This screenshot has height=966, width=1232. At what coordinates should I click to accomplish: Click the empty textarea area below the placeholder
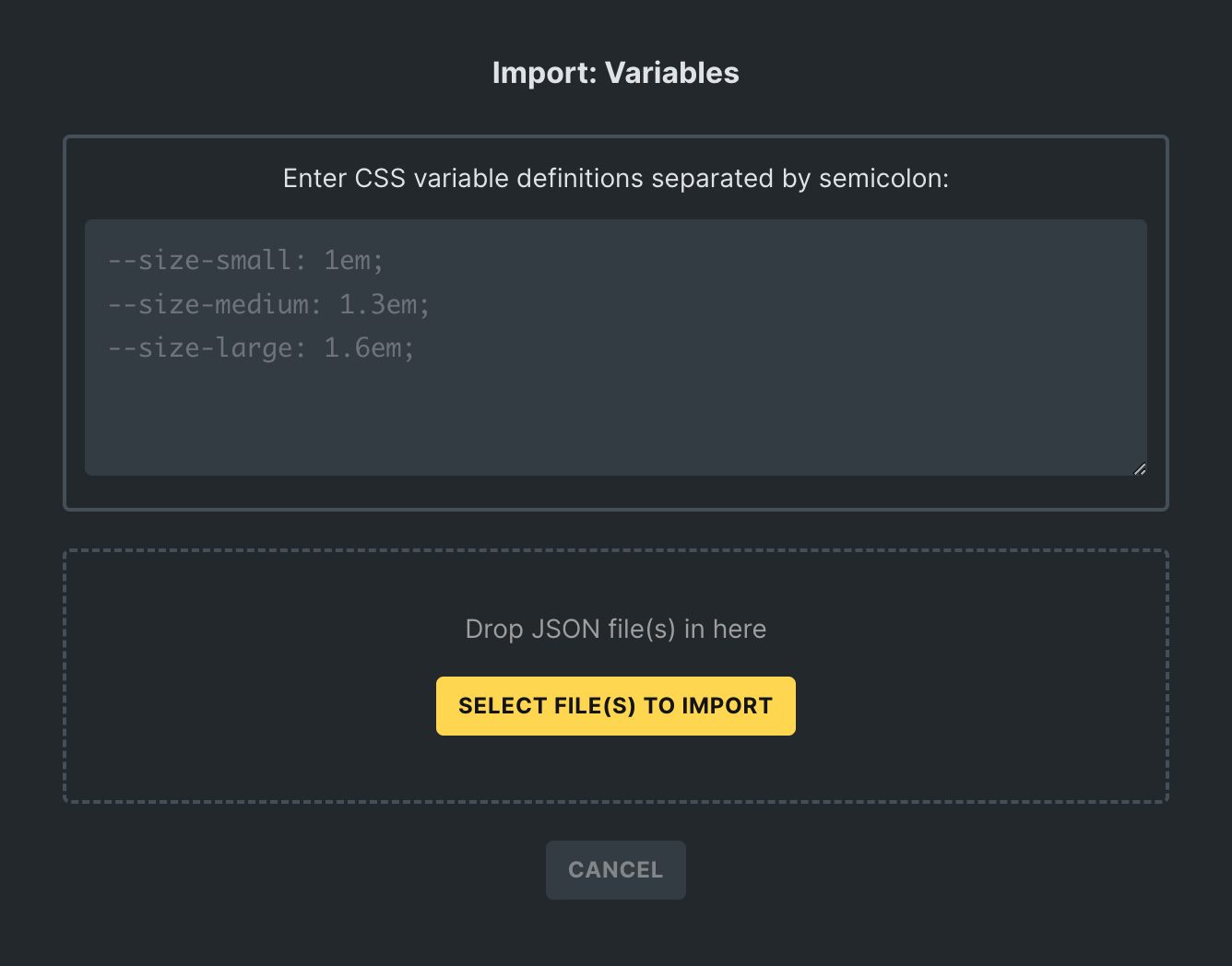615,424
